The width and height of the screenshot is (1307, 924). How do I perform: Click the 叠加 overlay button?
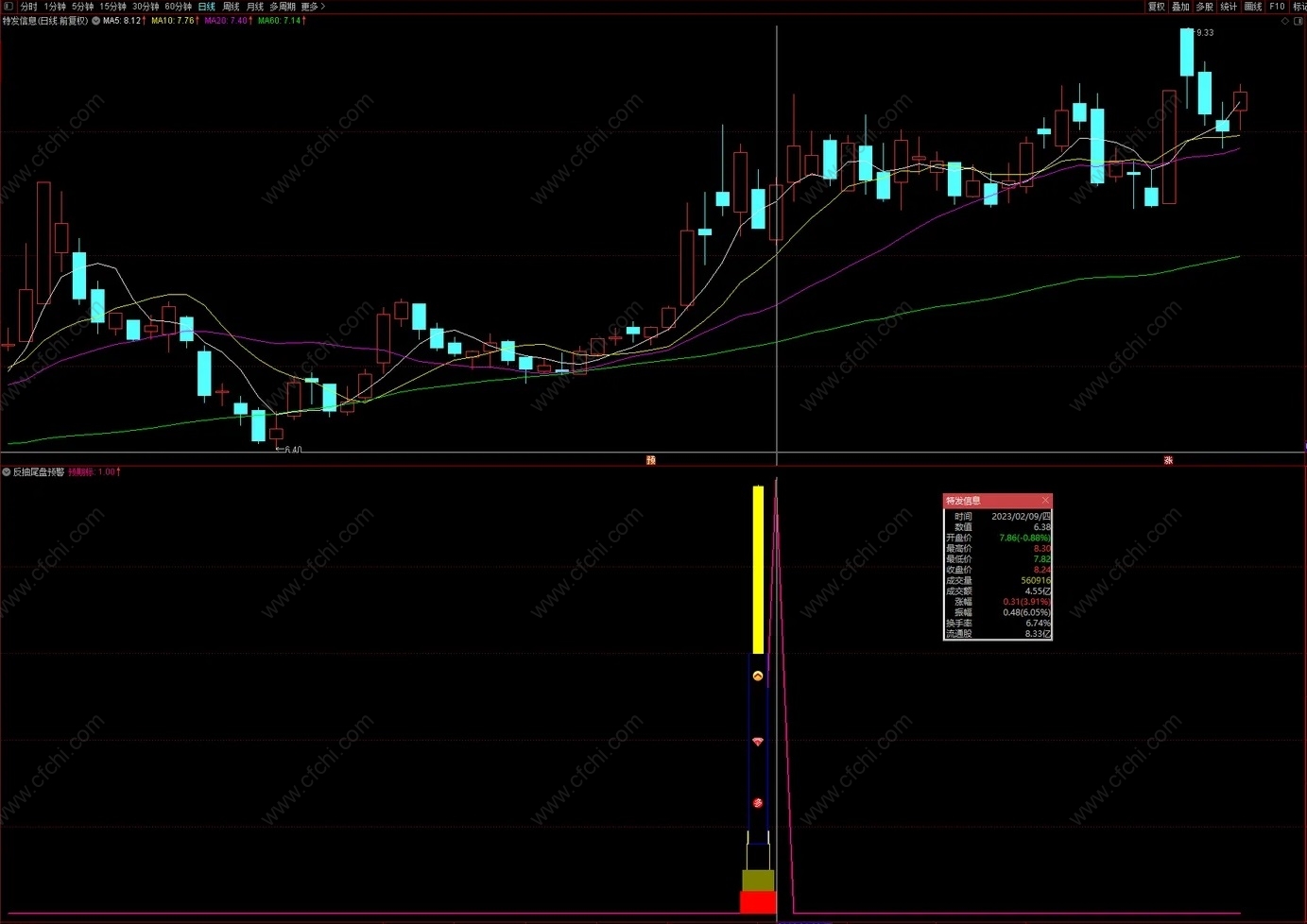click(1181, 7)
